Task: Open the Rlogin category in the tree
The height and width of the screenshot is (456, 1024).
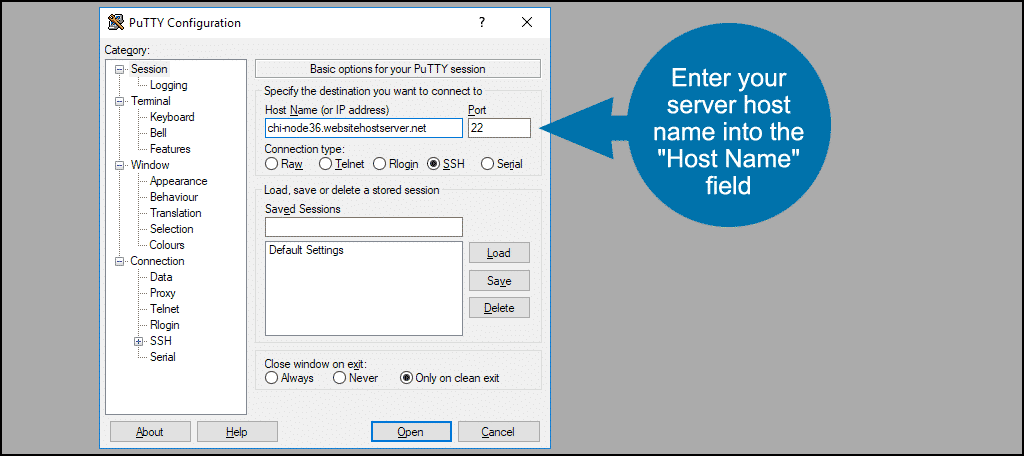Action: tap(165, 325)
